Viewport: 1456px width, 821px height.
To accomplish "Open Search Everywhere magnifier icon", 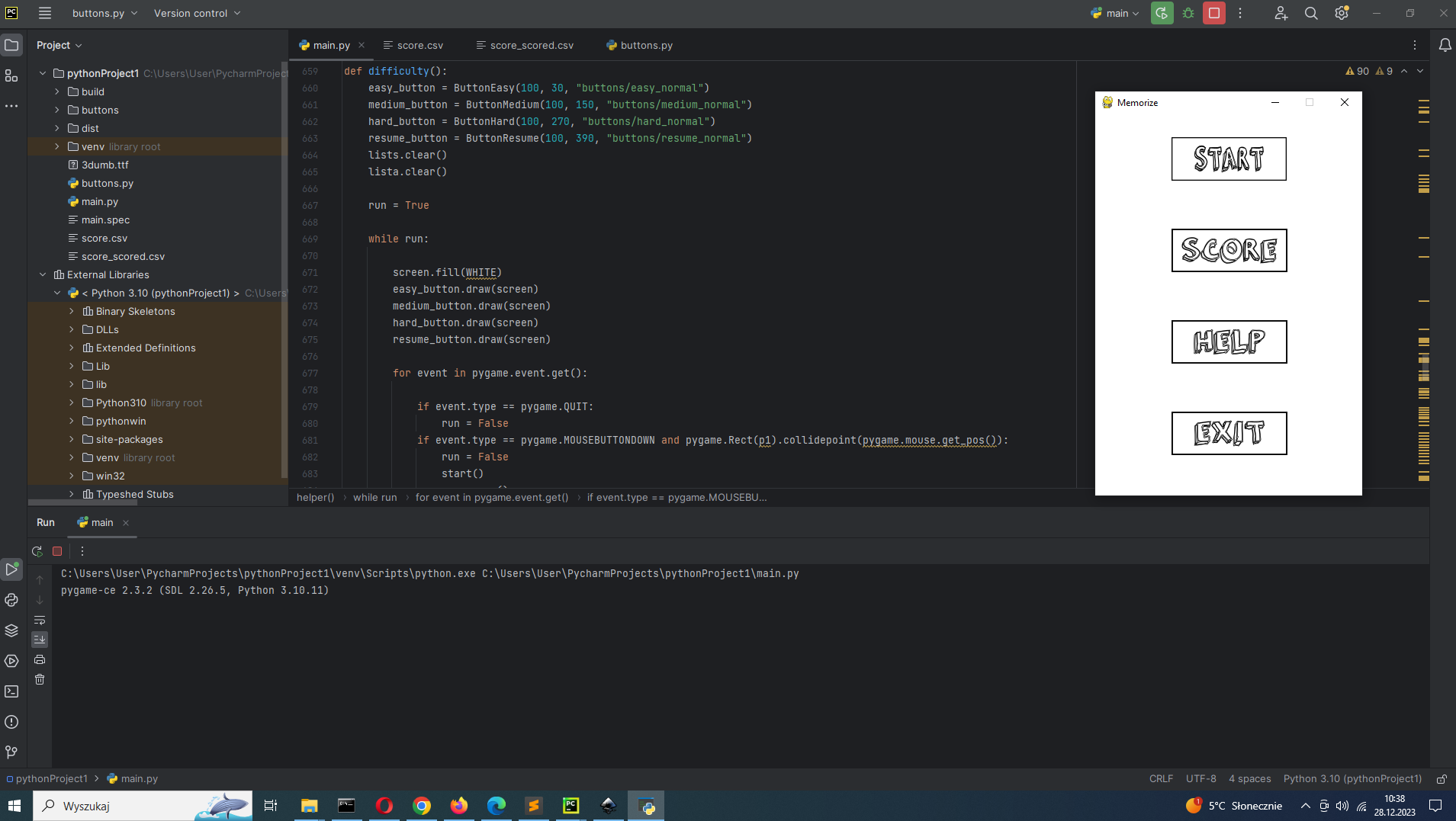I will [1311, 13].
